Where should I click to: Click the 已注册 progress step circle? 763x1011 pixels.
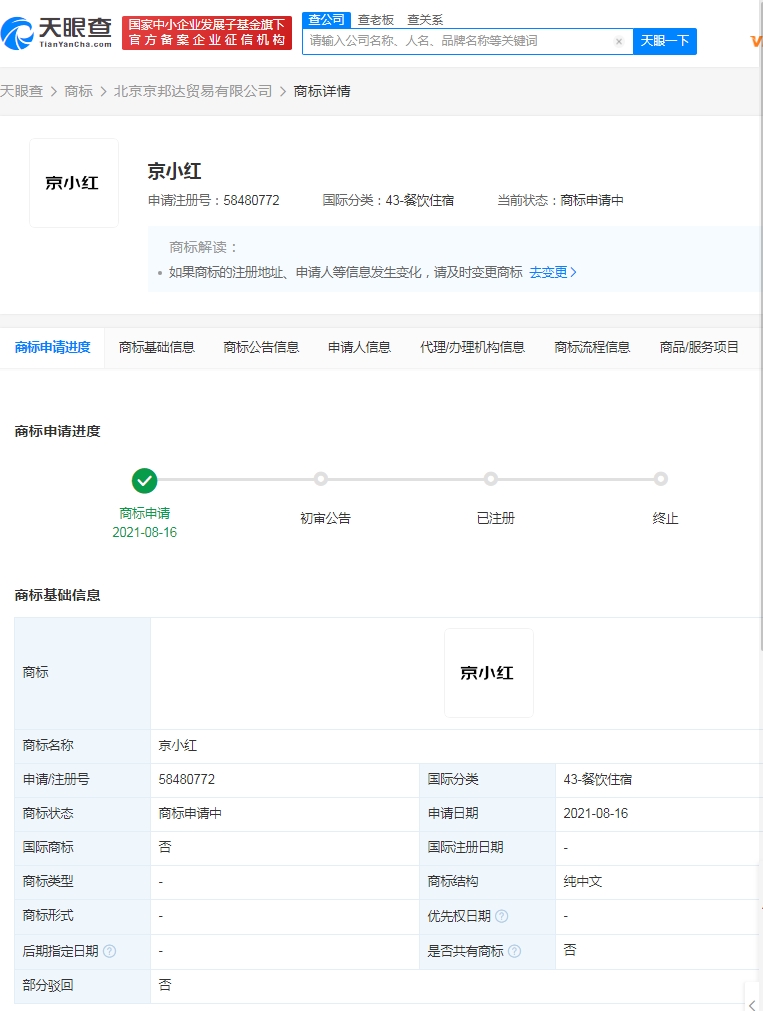pyautogui.click(x=491, y=479)
